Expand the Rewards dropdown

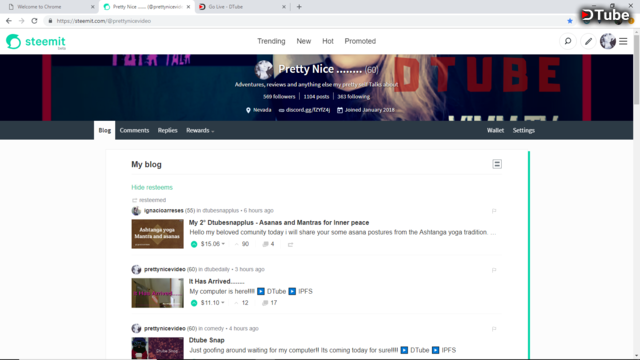tap(200, 130)
